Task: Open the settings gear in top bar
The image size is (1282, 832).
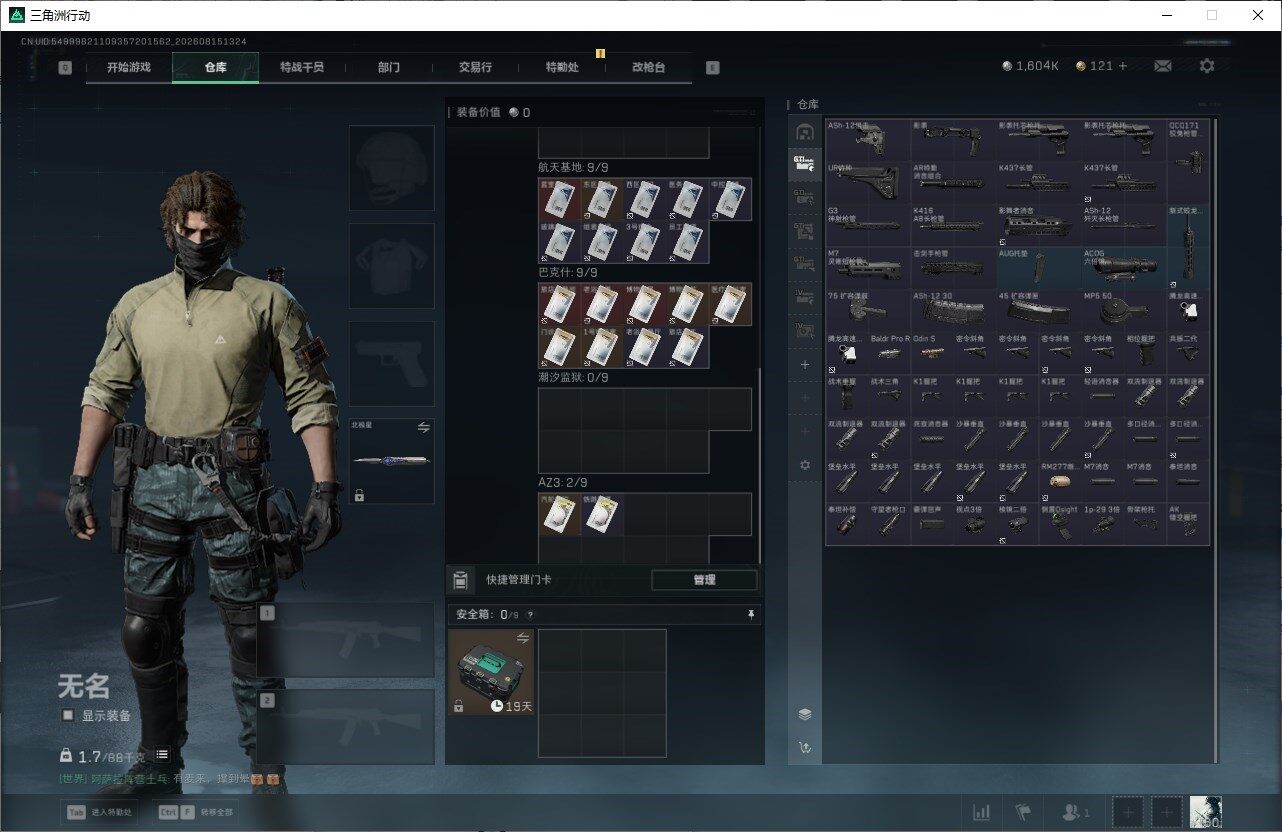Action: (x=1207, y=66)
